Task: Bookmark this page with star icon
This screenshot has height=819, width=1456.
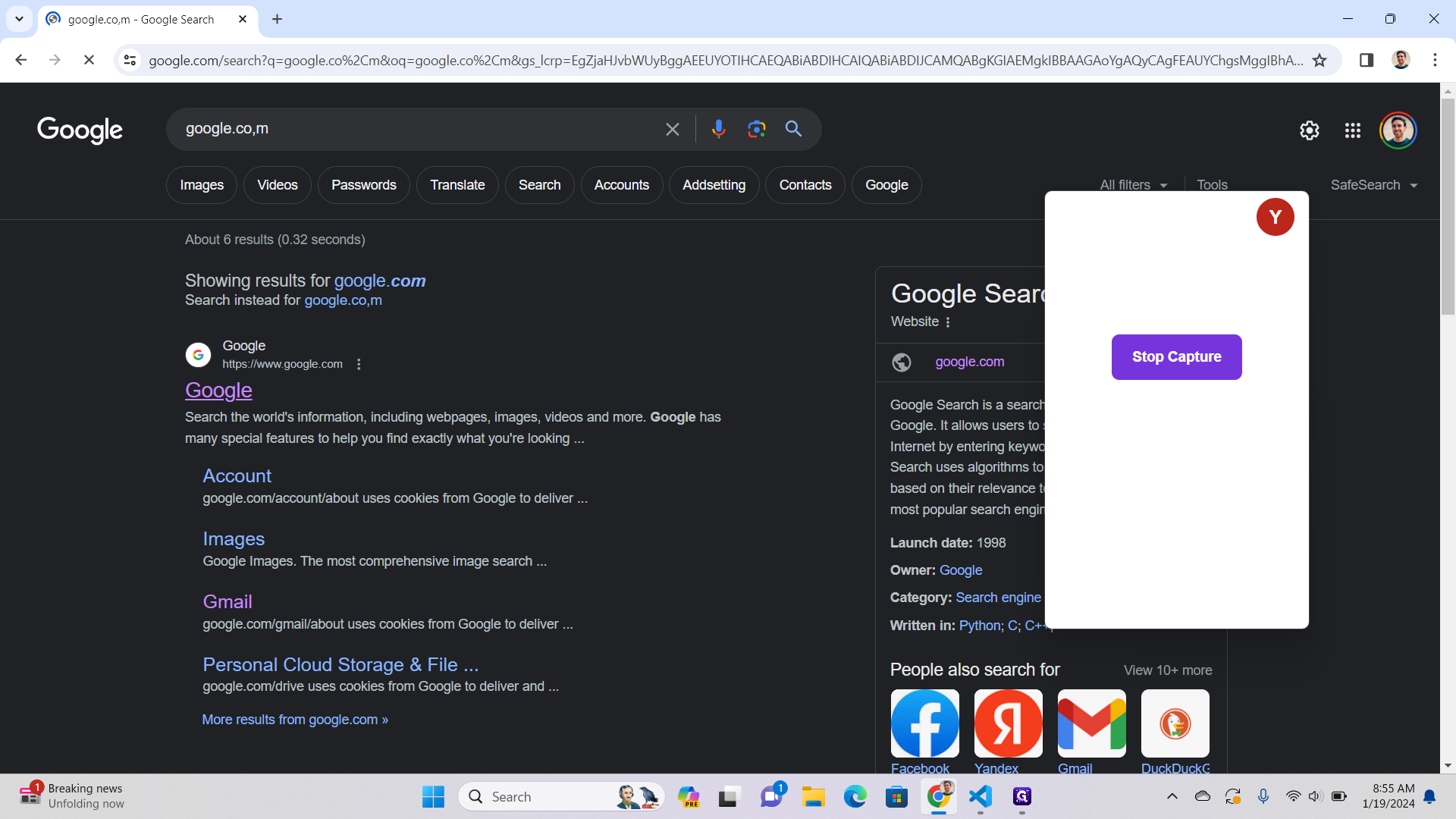Action: pyautogui.click(x=1319, y=60)
